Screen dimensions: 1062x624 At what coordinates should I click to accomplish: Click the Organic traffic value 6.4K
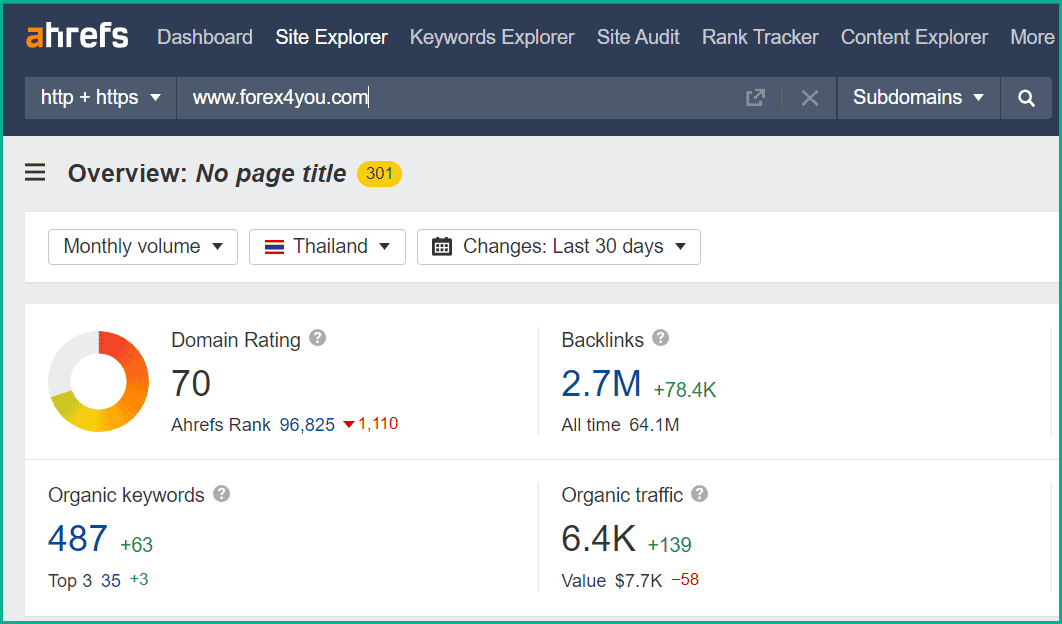click(x=599, y=539)
